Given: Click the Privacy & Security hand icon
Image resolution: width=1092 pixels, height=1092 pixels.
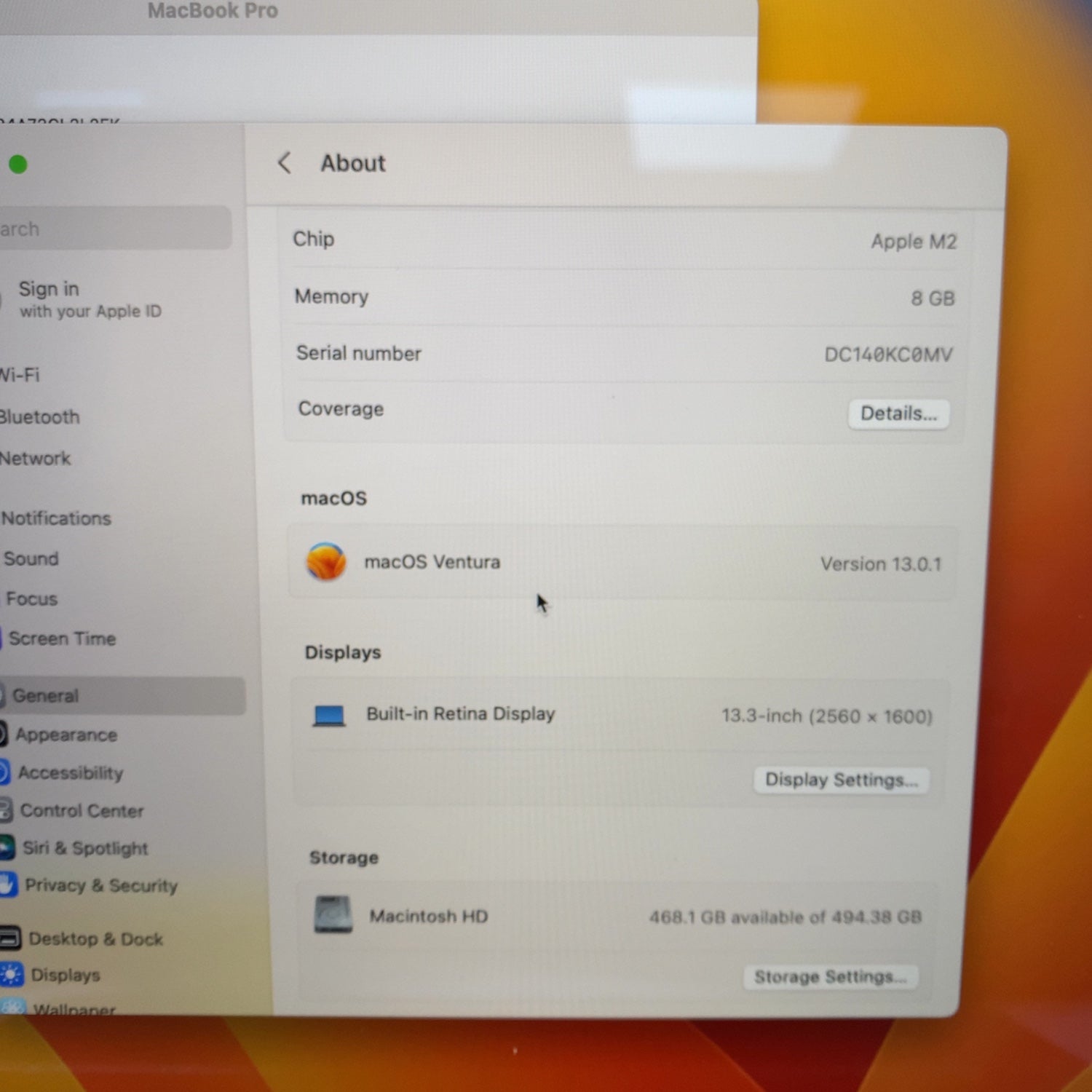Looking at the screenshot, I should point(7,885).
